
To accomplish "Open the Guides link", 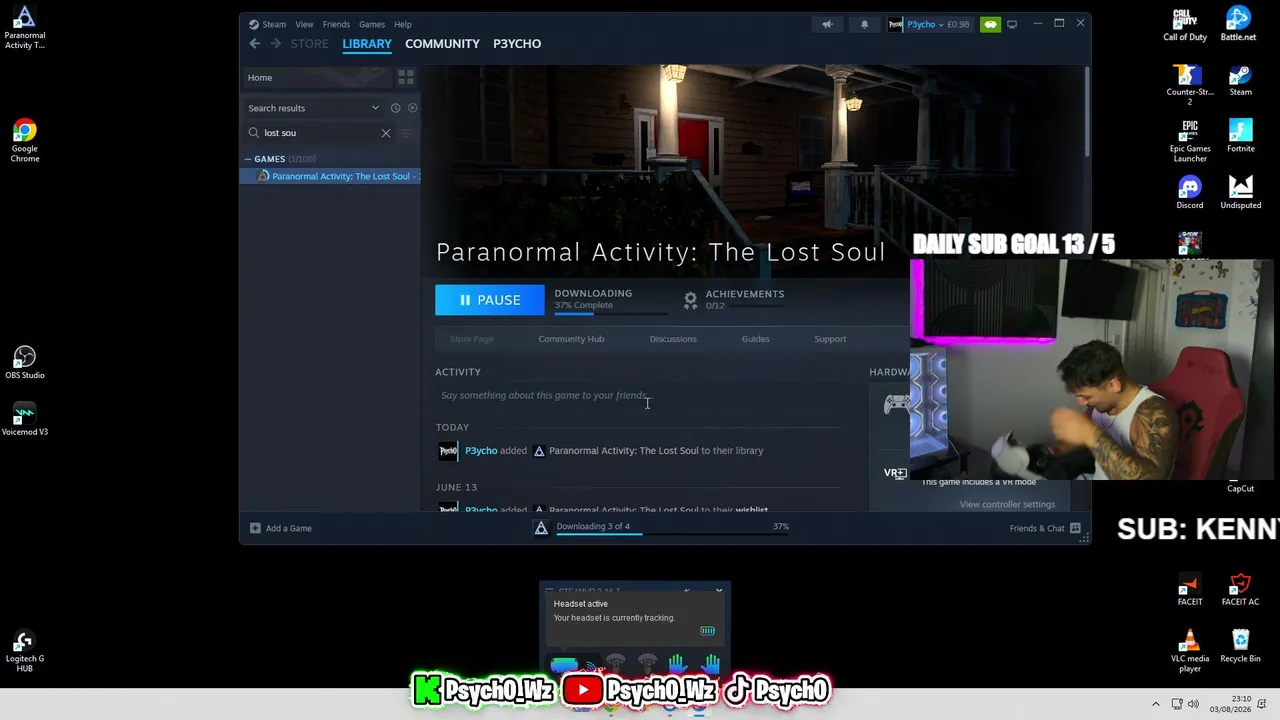I will (755, 339).
